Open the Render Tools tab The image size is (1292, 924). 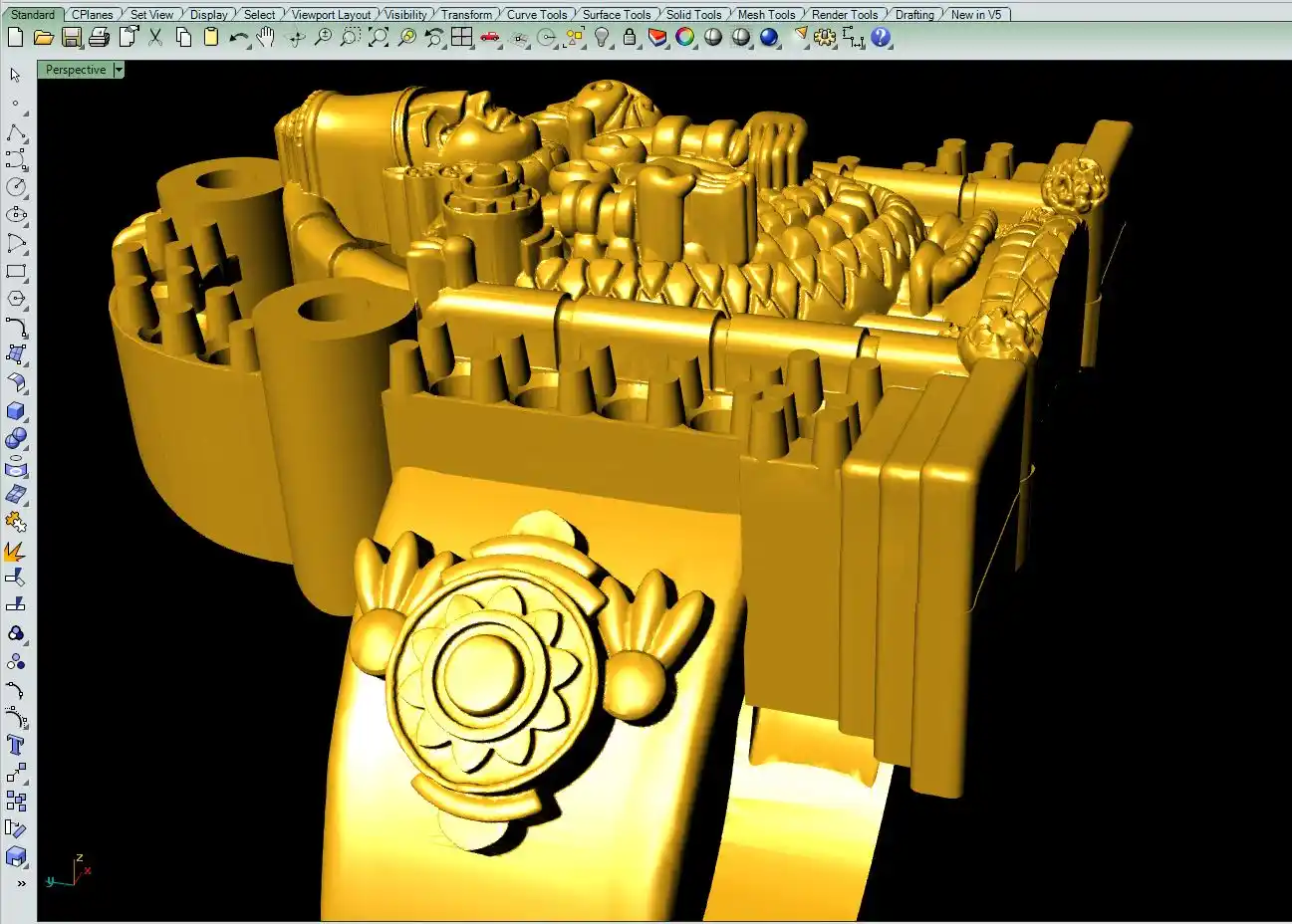[845, 15]
